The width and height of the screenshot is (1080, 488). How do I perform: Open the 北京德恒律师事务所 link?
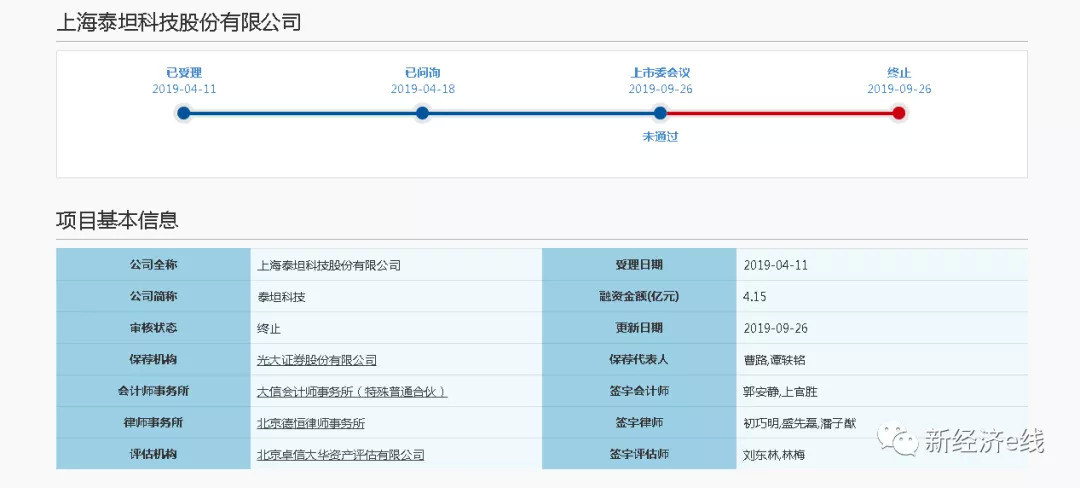coord(310,423)
